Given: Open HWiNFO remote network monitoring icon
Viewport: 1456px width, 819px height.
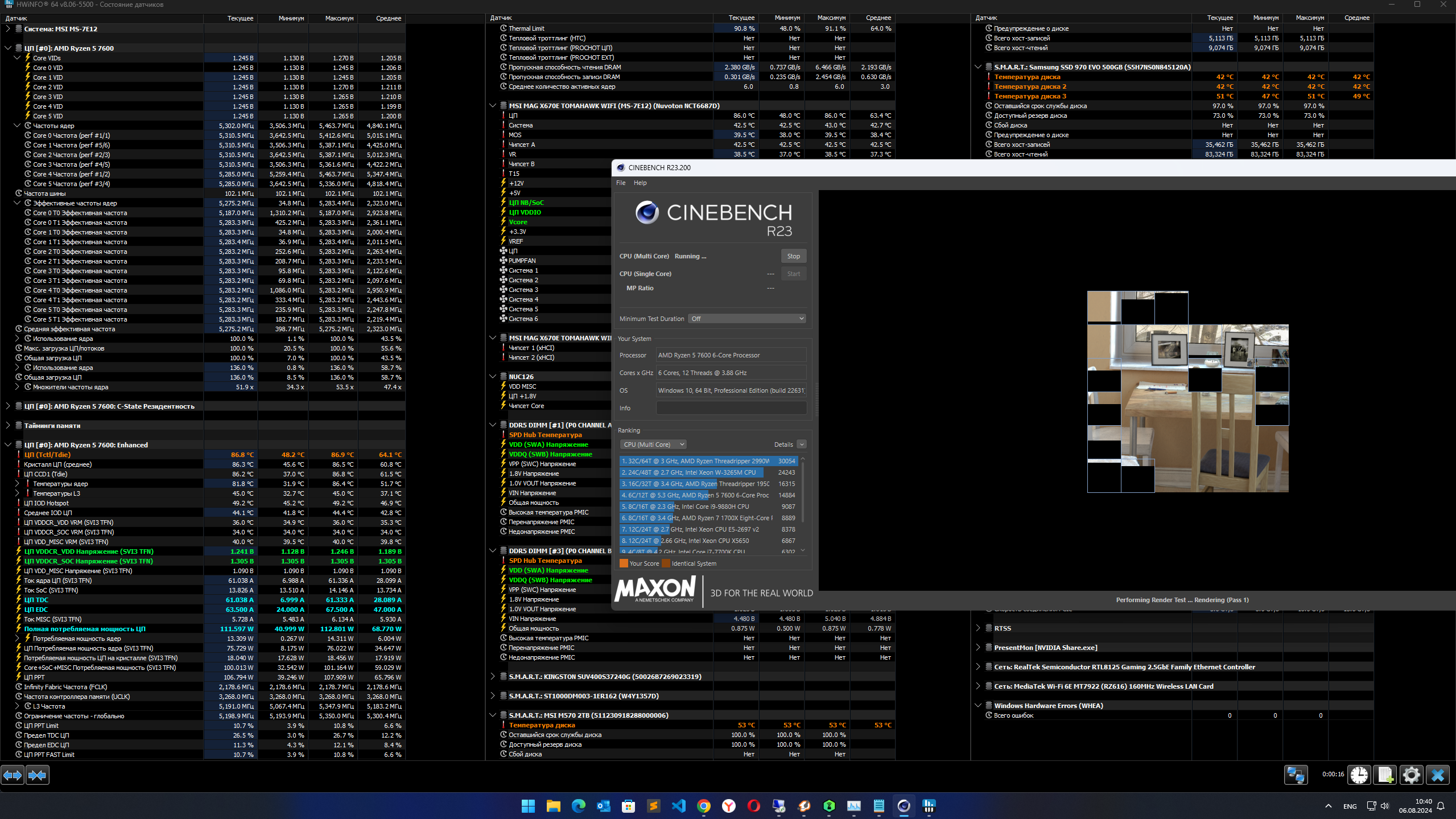Looking at the screenshot, I should coord(1296,775).
